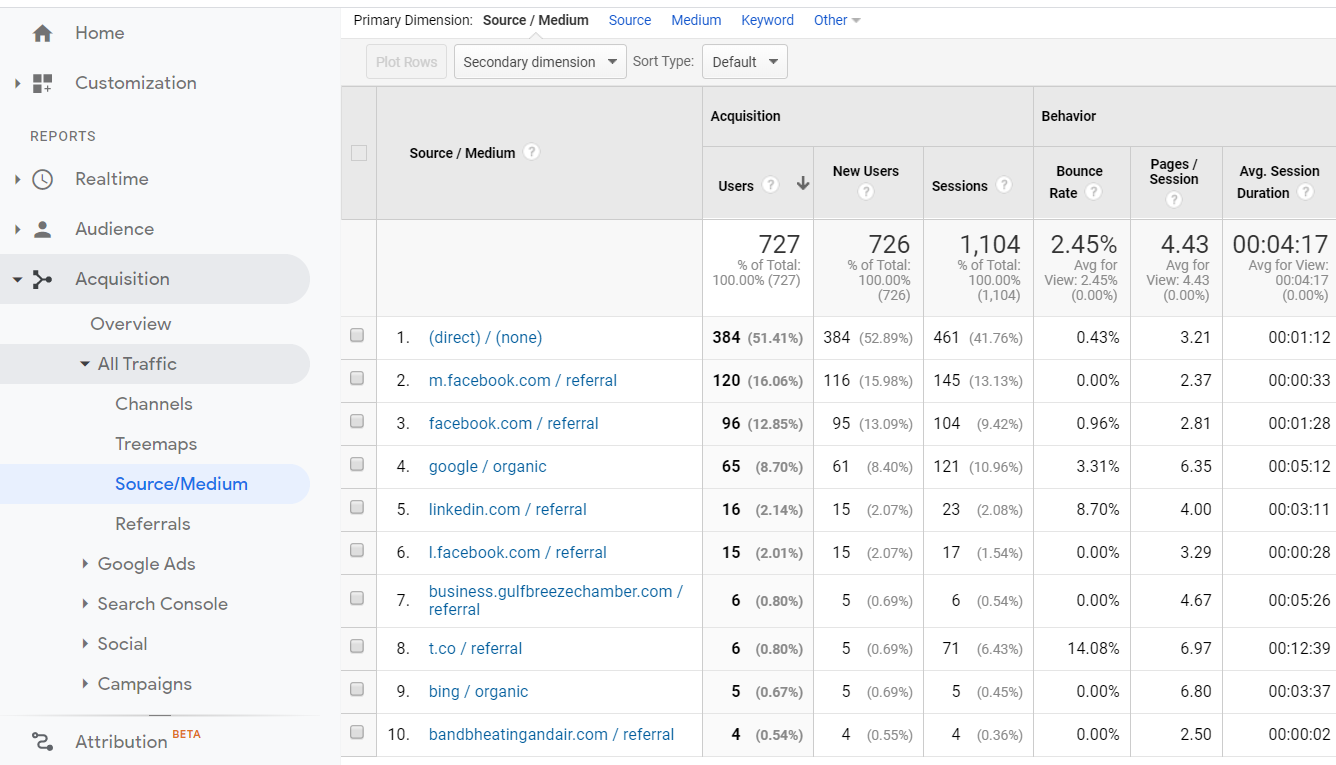Expand the Social submenu arrow
Screen dimensions: 1336x765
click(85, 644)
